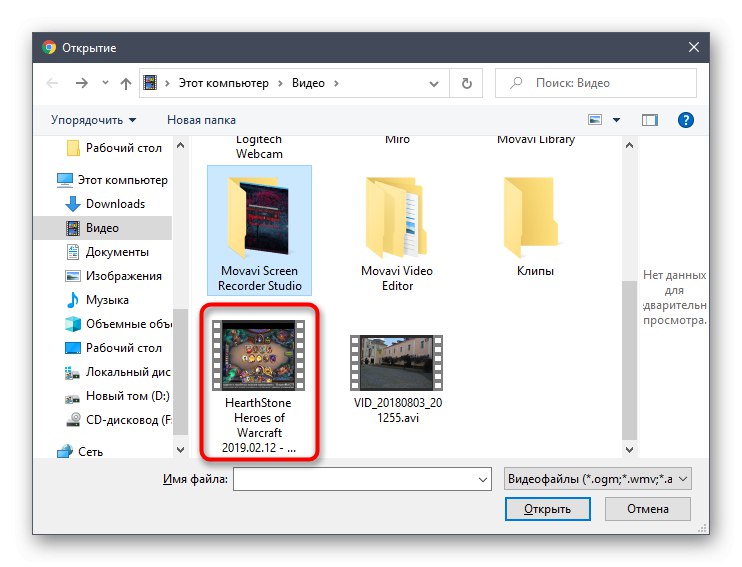Open 'Новый том (D:)' drive

(117, 396)
